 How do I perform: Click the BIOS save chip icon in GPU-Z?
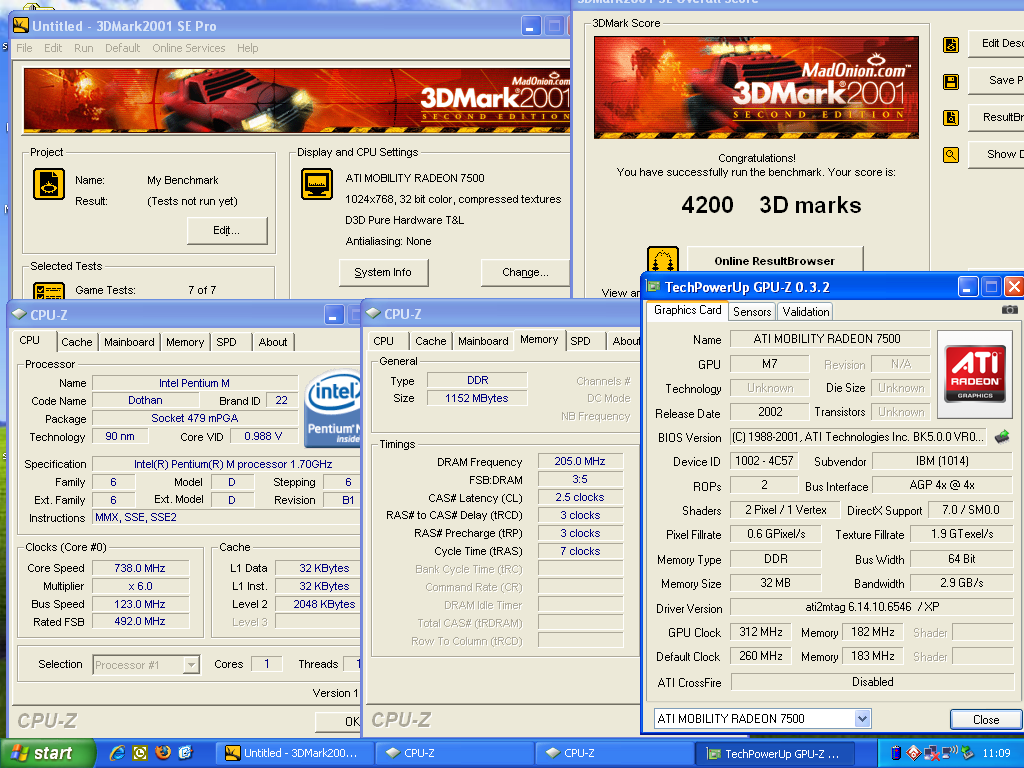pyautogui.click(x=1002, y=437)
